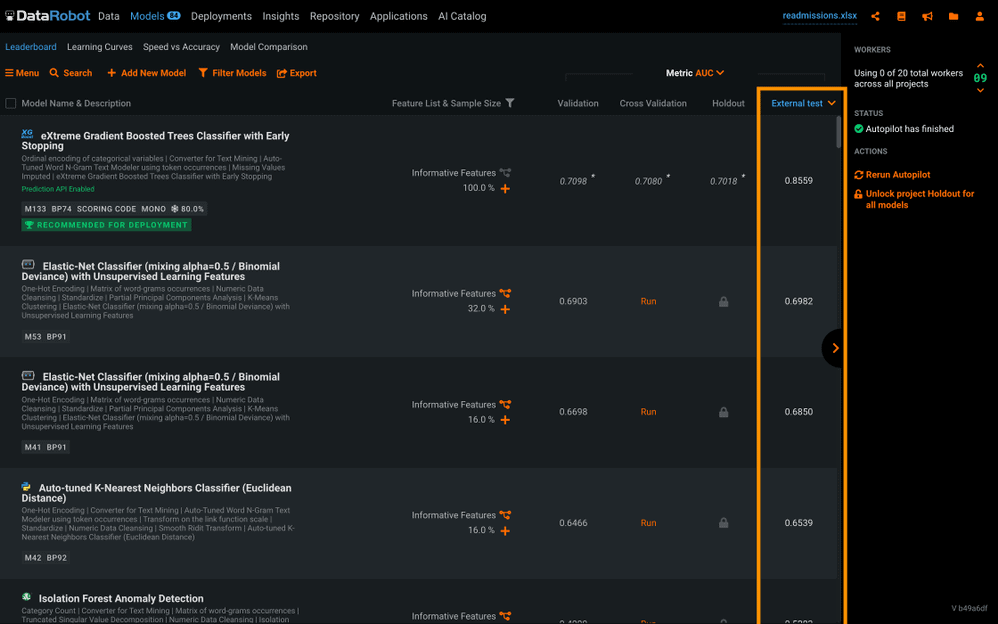
Task: Switch to the Insights tab
Action: click(281, 17)
